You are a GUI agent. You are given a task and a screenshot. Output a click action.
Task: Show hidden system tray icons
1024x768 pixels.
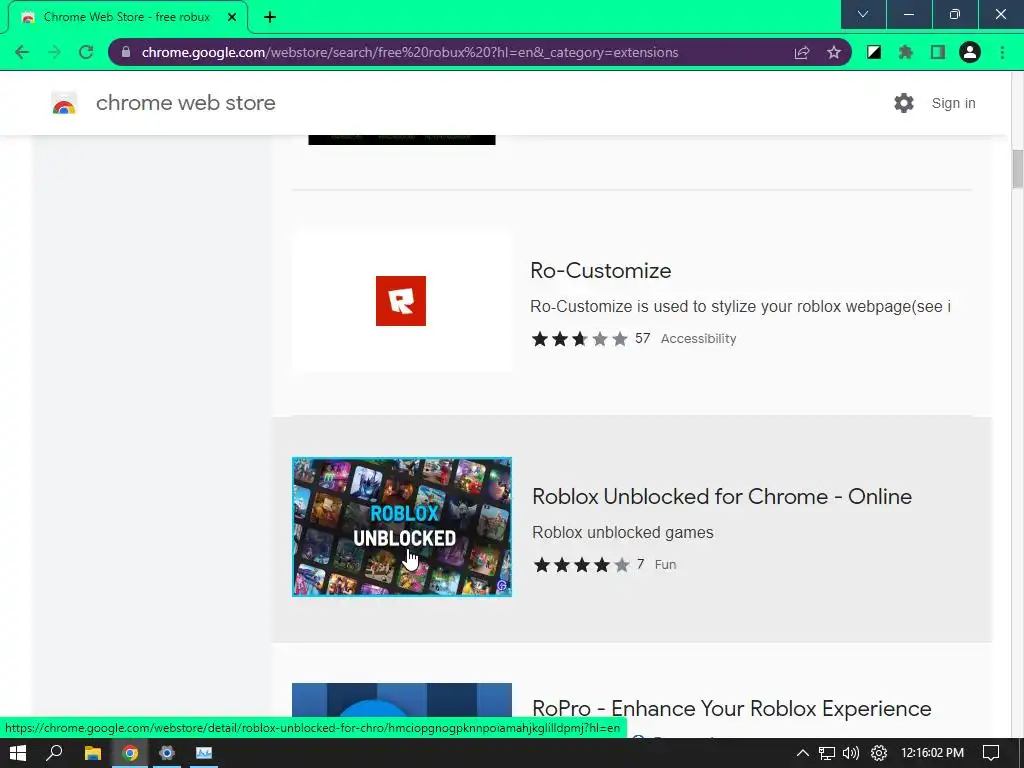point(803,753)
